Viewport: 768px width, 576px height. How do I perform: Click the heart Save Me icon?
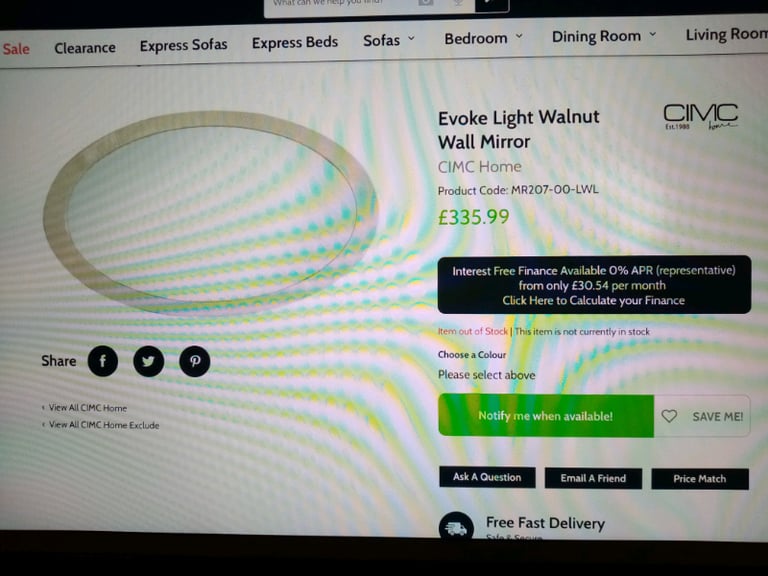(x=669, y=416)
